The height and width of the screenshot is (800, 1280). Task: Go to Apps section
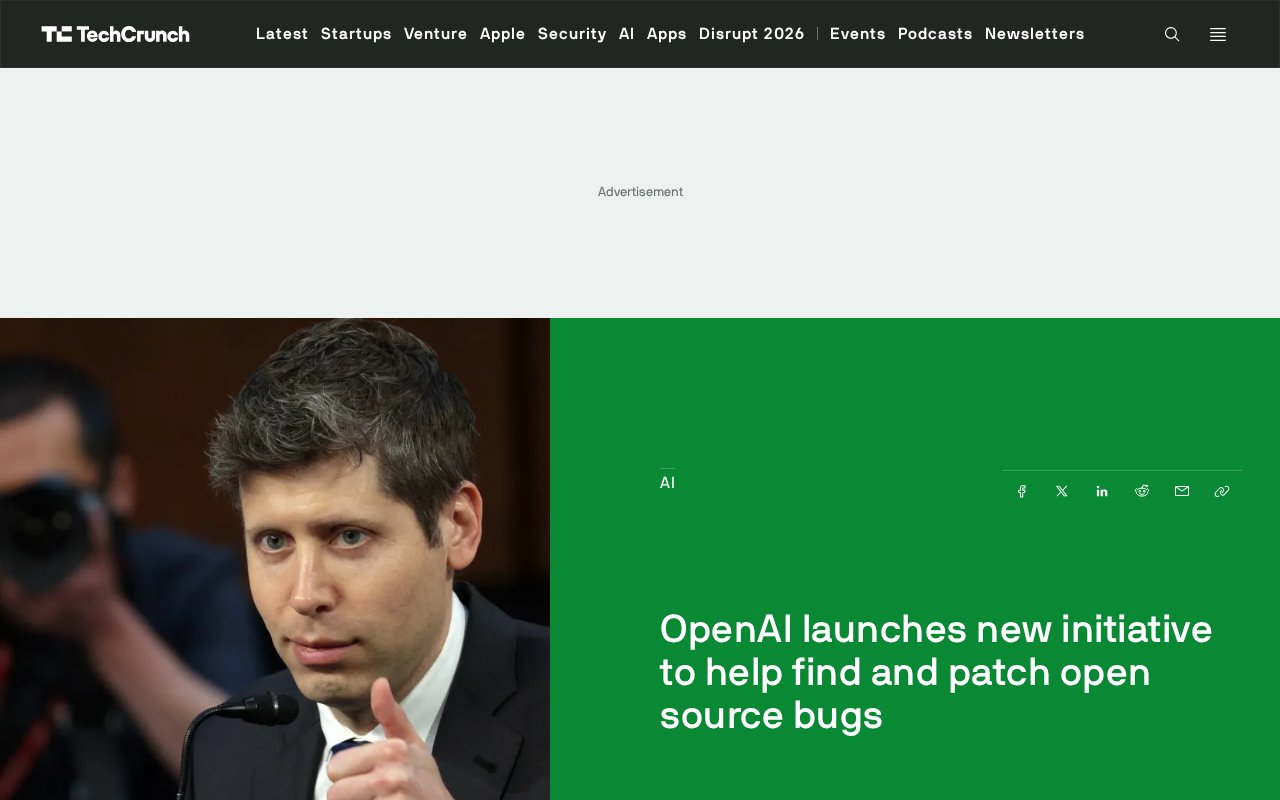click(x=667, y=34)
